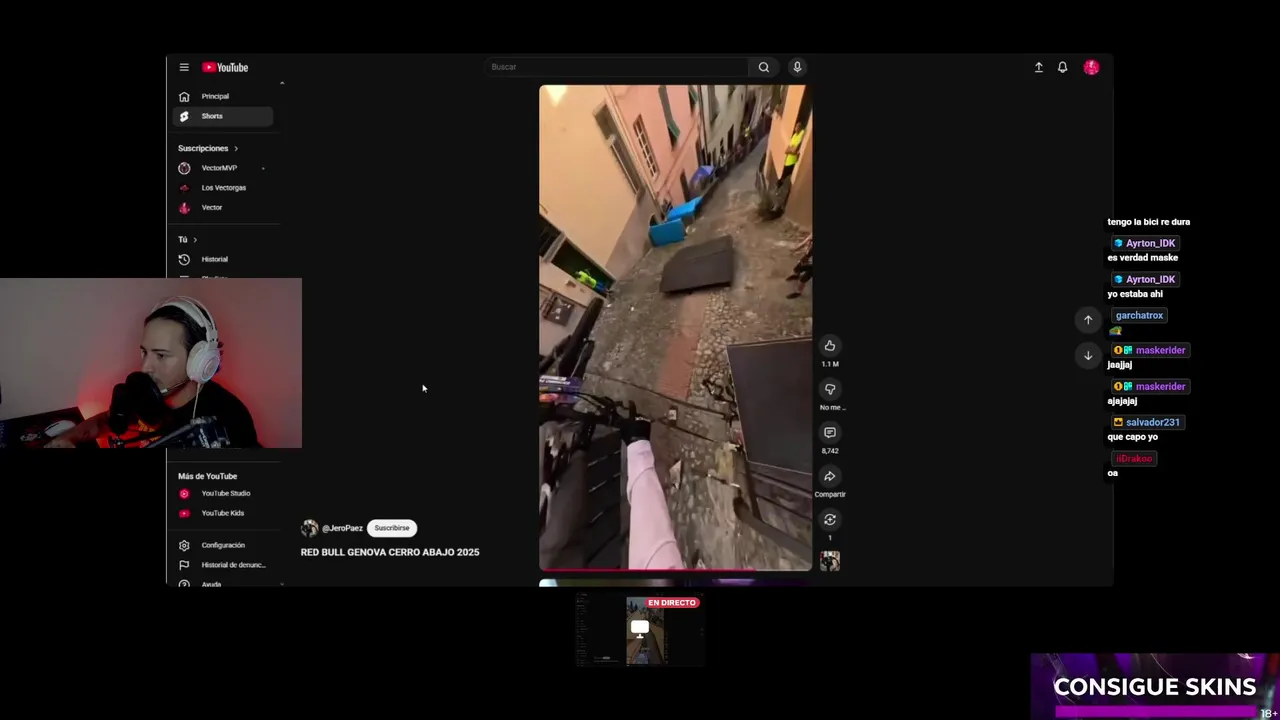Screen dimensions: 1280x720
Task: Click the Compartir share icon
Action: pyautogui.click(x=830, y=476)
